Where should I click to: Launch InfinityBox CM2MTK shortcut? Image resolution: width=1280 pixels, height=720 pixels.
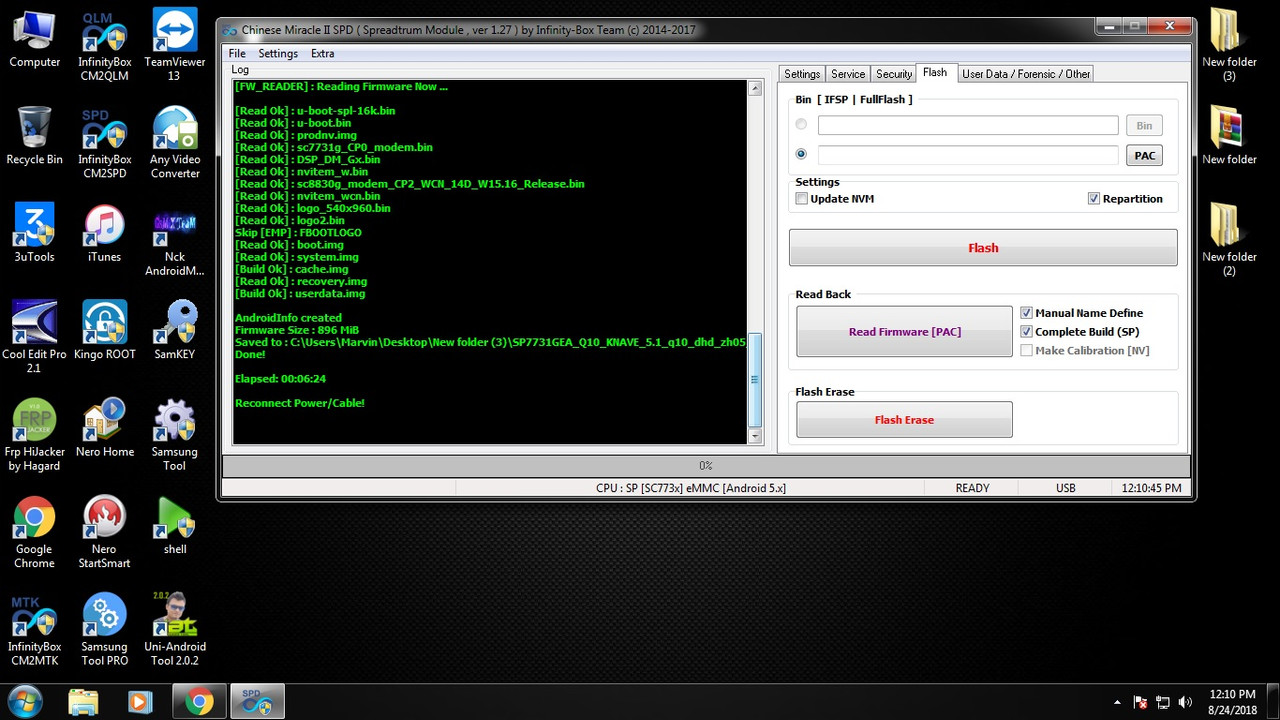[34, 631]
